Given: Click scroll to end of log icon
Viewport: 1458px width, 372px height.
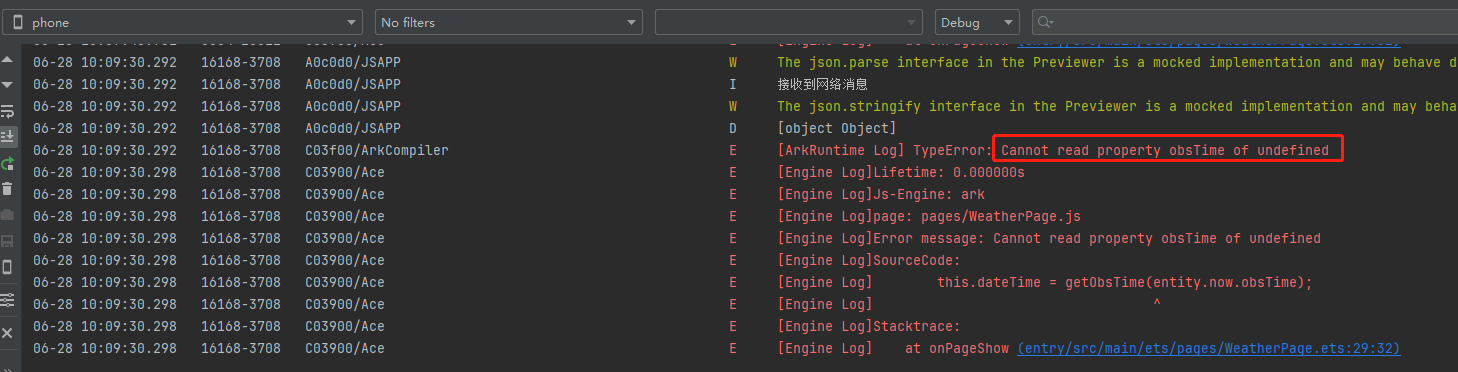Looking at the screenshot, I should (x=7, y=136).
